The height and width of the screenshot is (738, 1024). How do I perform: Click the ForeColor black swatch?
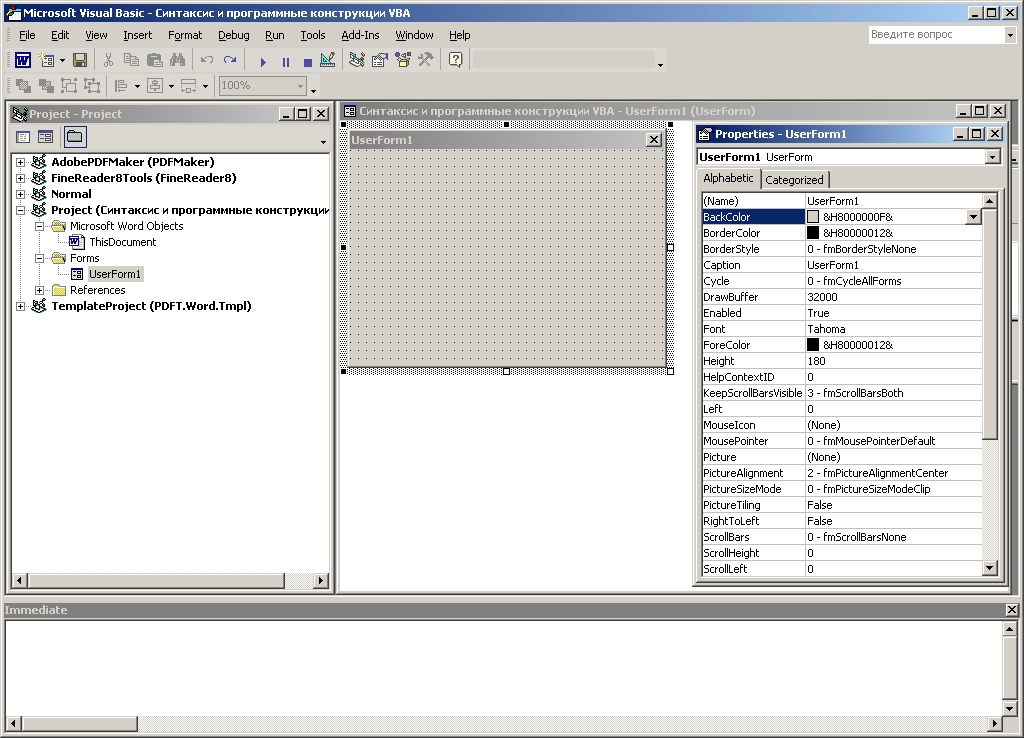coord(813,345)
